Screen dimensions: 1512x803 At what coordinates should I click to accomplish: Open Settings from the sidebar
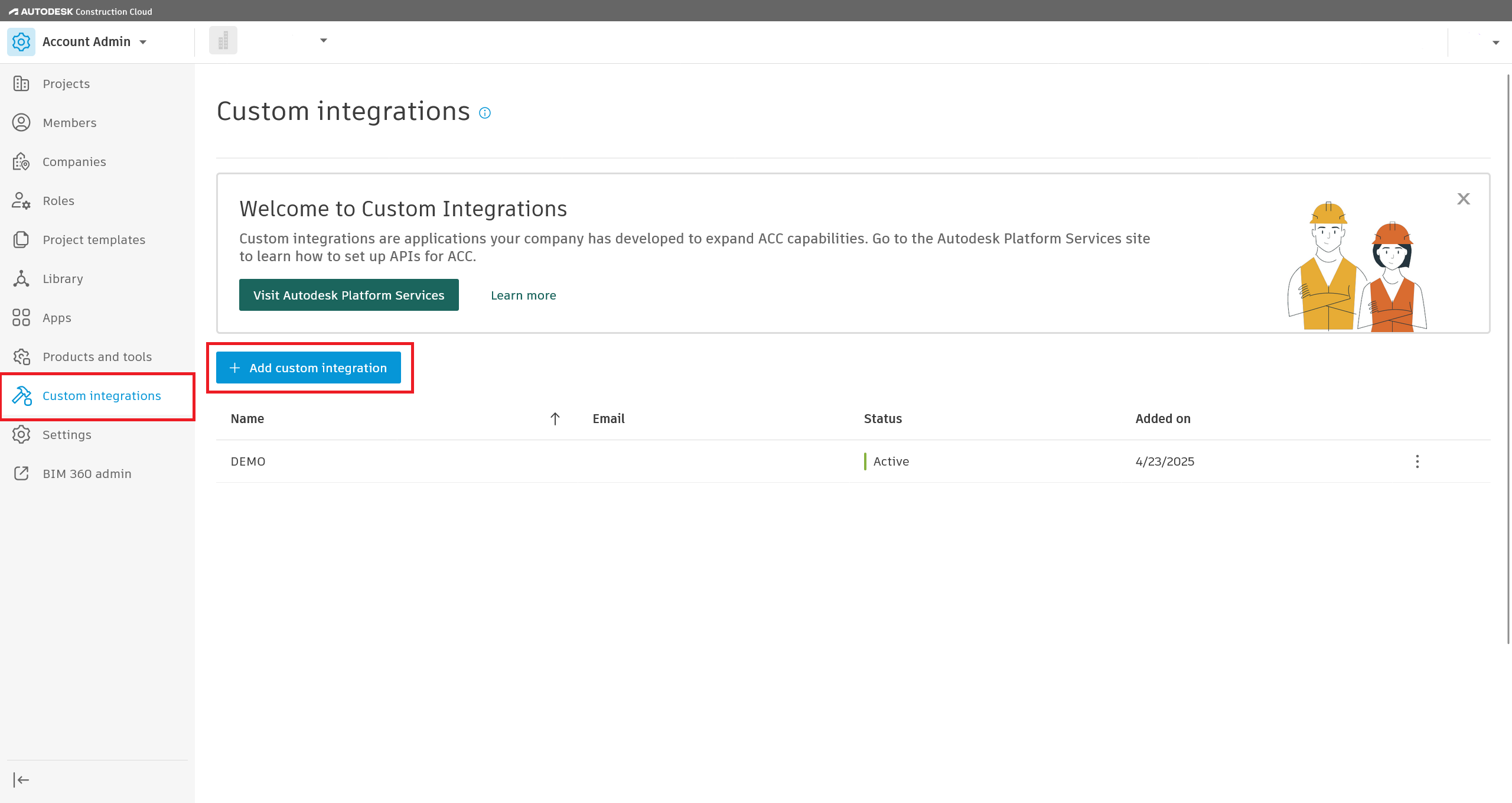(67, 435)
